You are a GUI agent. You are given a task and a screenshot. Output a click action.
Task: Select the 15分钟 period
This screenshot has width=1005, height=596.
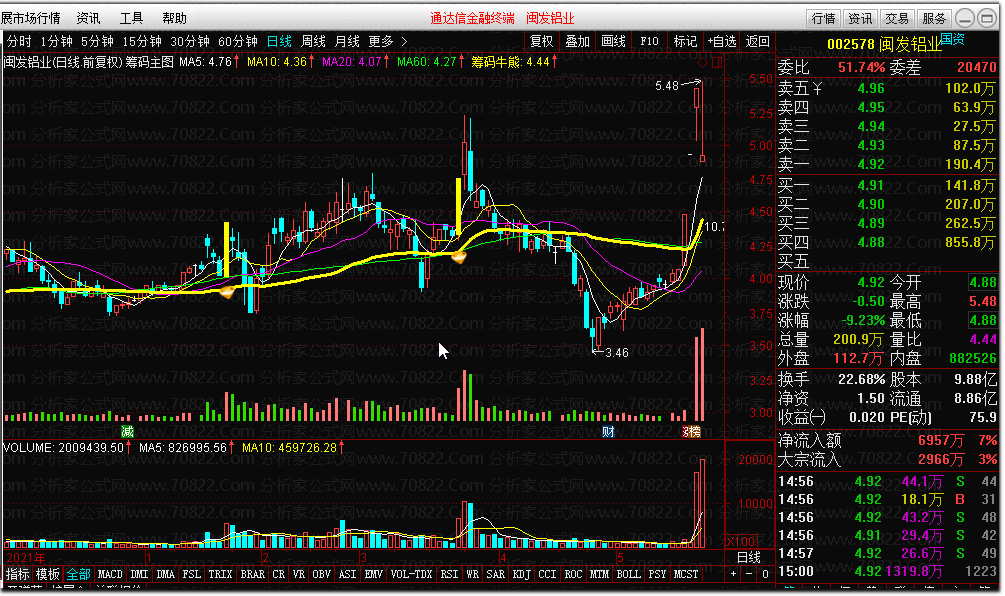(142, 42)
